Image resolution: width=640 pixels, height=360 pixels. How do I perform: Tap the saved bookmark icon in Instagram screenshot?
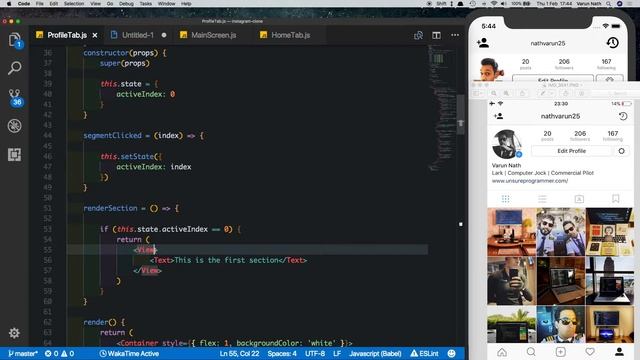[616, 199]
